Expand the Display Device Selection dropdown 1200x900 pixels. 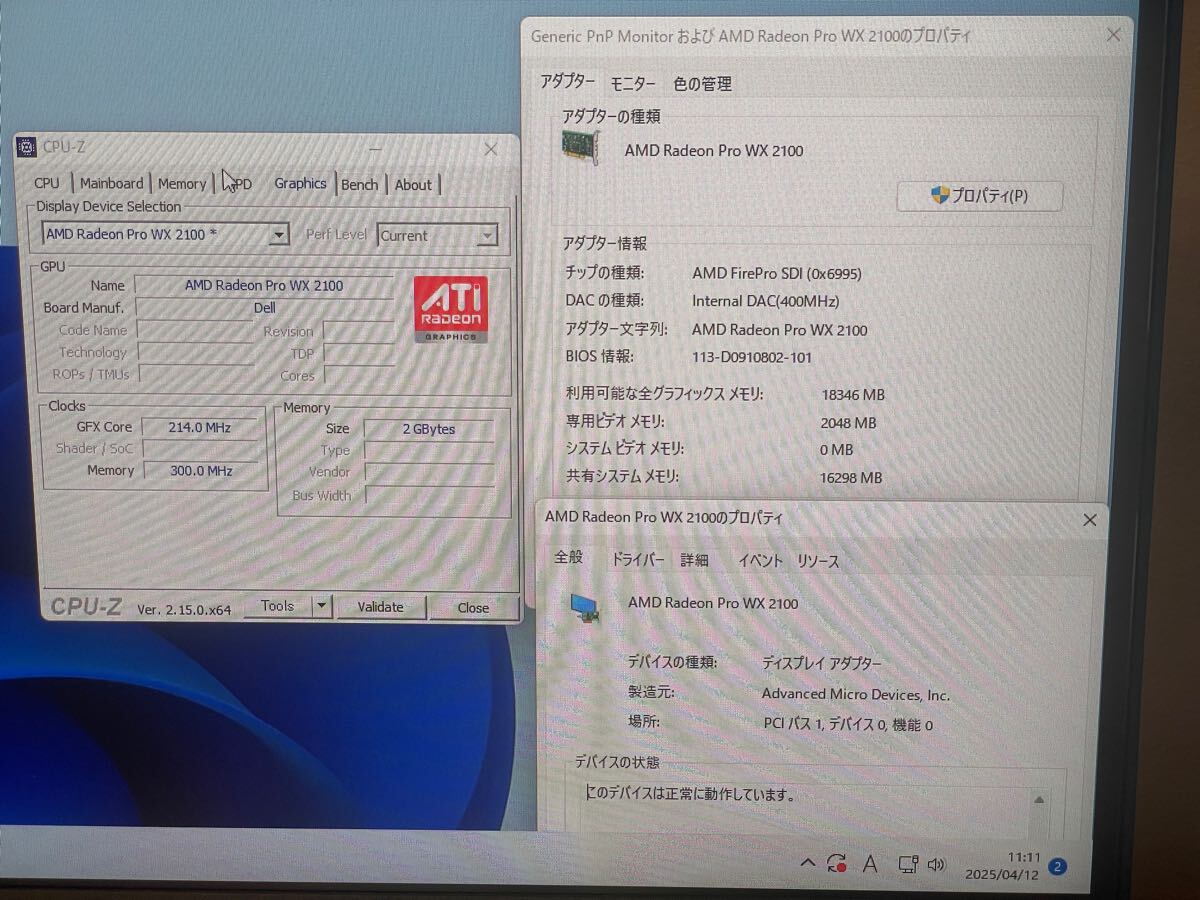(279, 234)
